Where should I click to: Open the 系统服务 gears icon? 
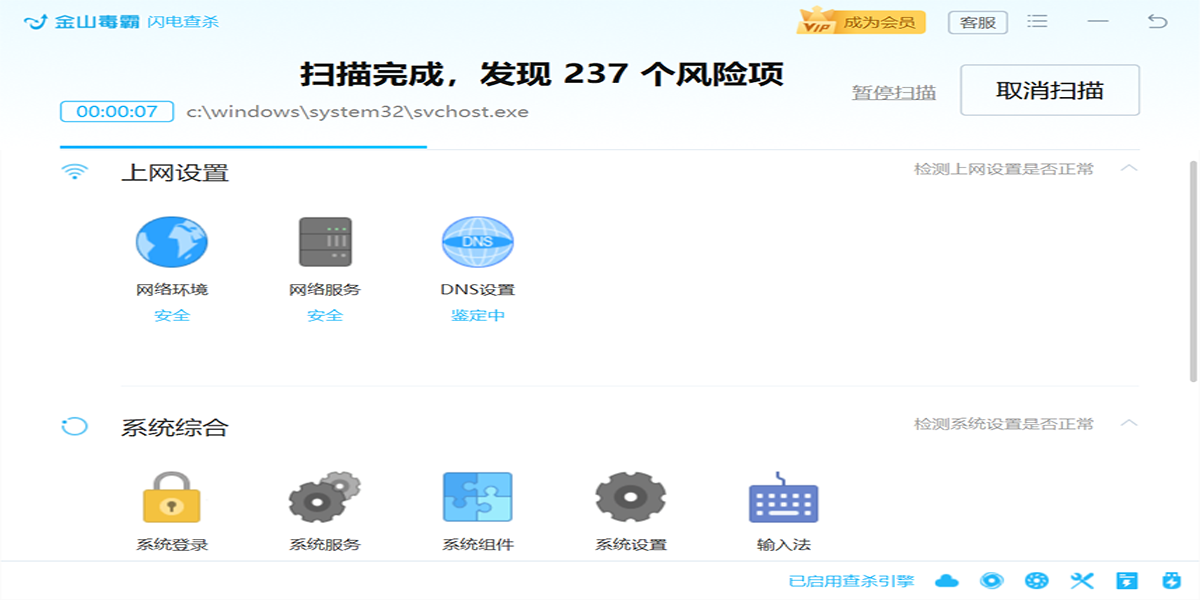pyautogui.click(x=324, y=497)
